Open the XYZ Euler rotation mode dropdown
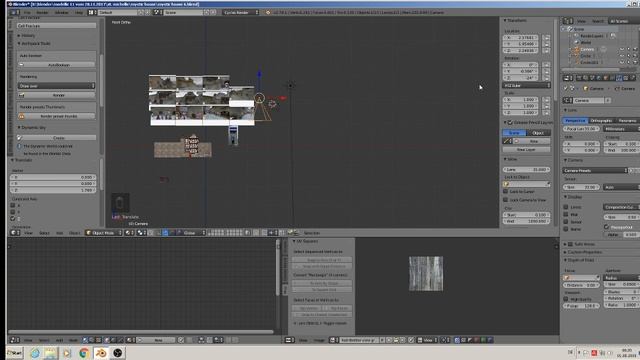The width and height of the screenshot is (640, 360). (527, 85)
